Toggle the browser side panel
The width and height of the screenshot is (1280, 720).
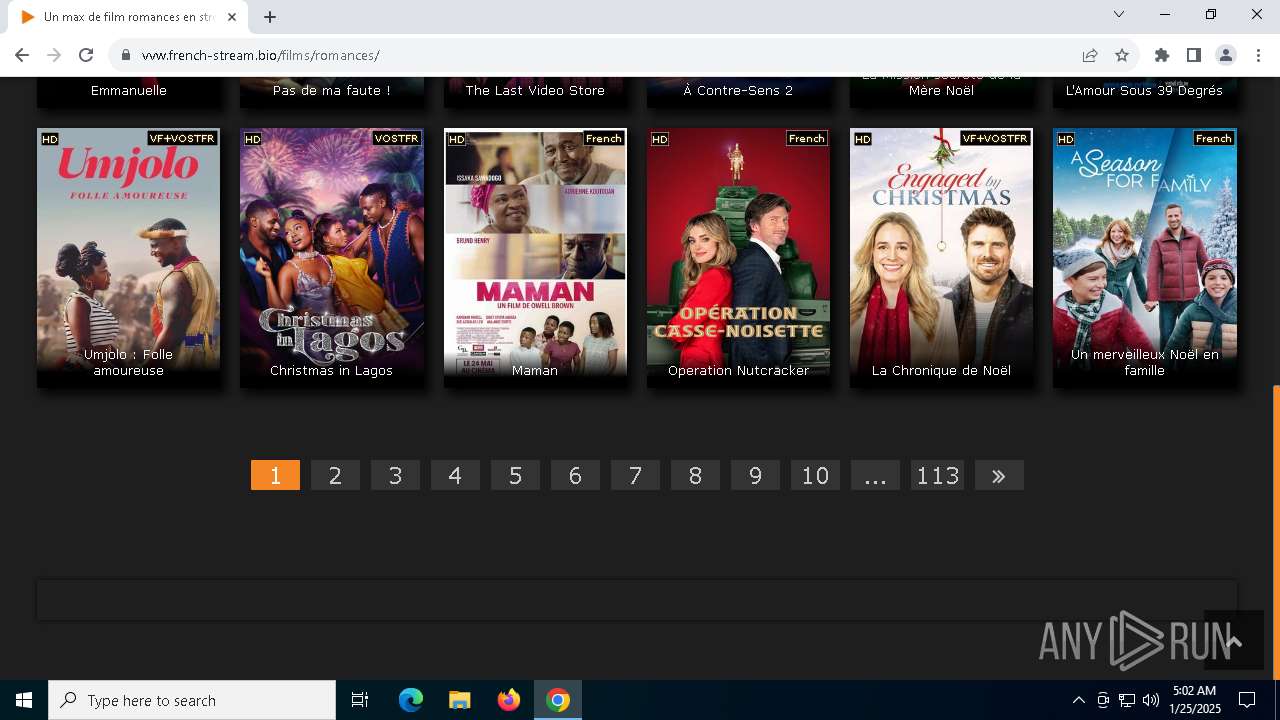(1194, 55)
